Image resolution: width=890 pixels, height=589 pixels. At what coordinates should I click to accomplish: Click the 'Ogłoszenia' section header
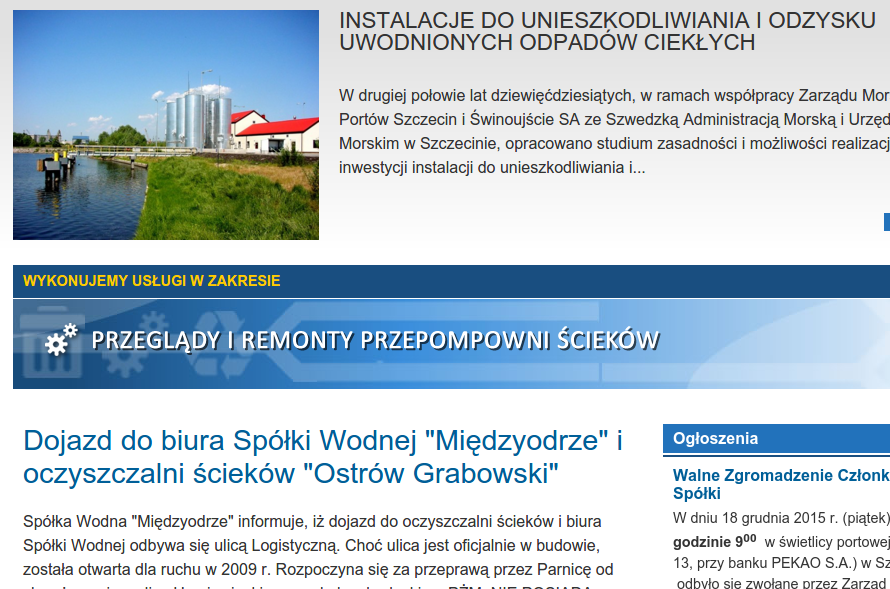[716, 439]
